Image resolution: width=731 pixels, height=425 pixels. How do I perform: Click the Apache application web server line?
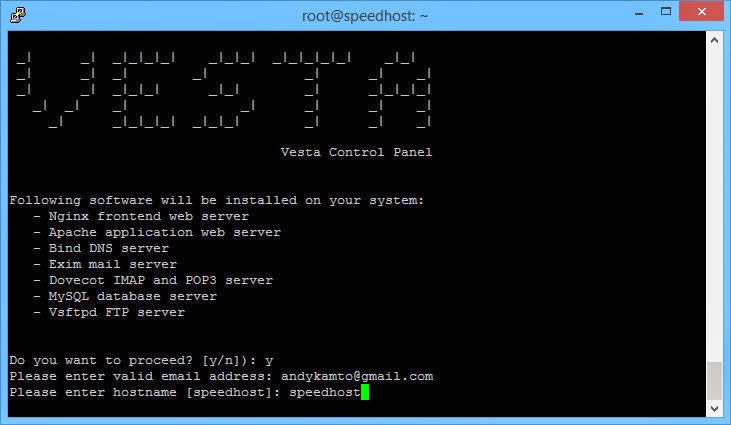click(157, 233)
